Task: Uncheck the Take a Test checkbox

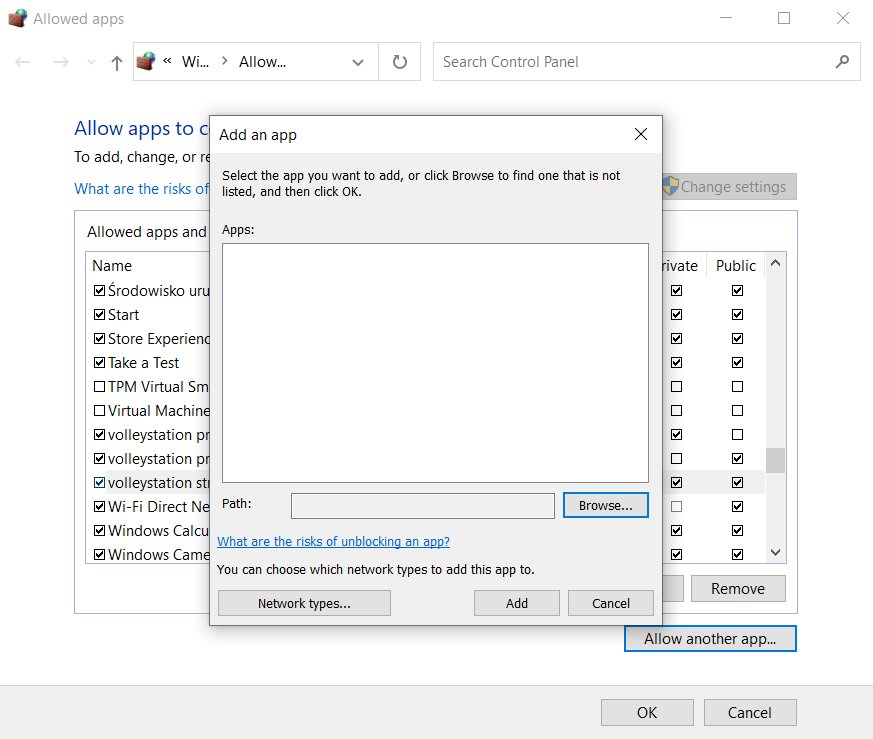Action: [99, 363]
